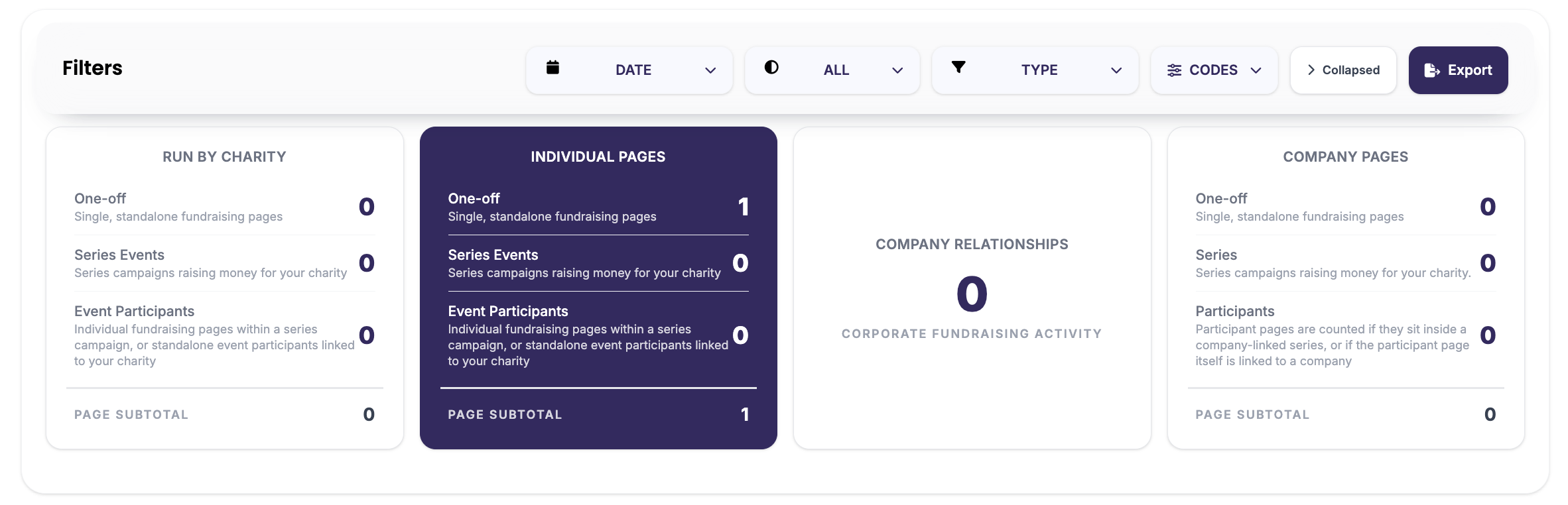The image size is (1568, 505).
Task: Select the COMPANY PAGES card heading
Action: [1345, 157]
